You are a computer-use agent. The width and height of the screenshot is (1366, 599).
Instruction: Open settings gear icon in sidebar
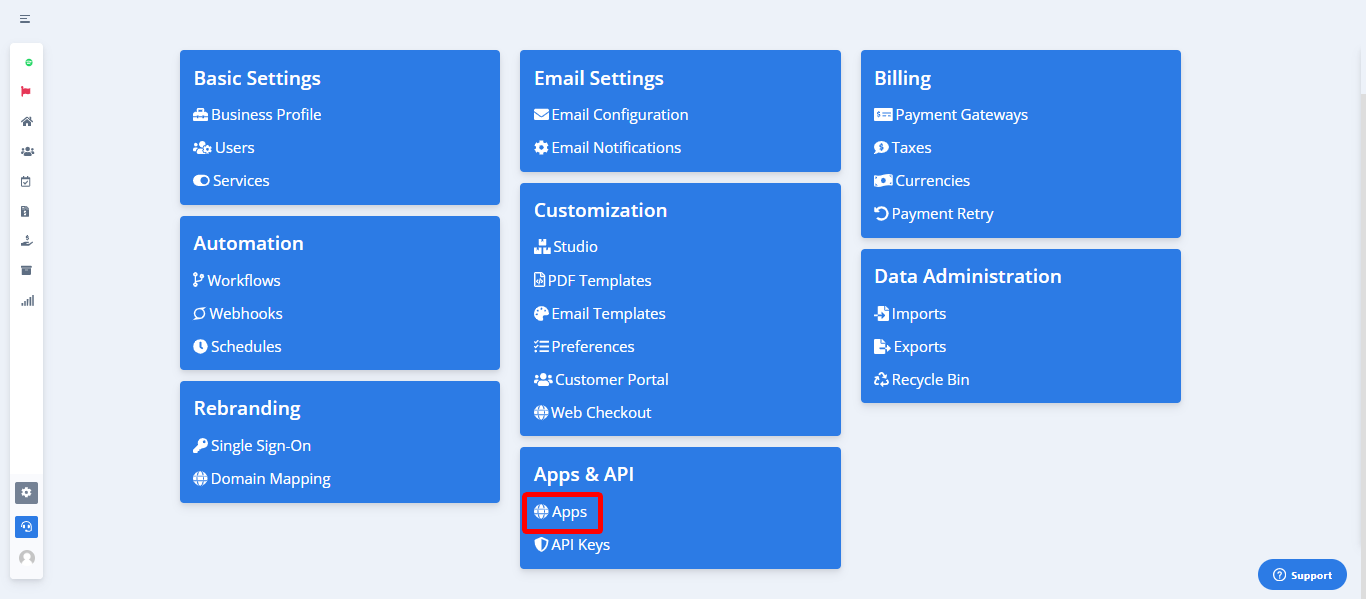[27, 493]
